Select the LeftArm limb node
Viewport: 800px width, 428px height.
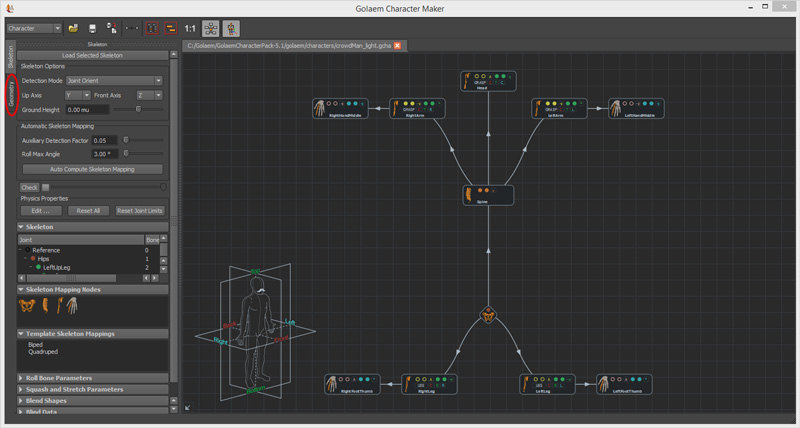click(559, 109)
